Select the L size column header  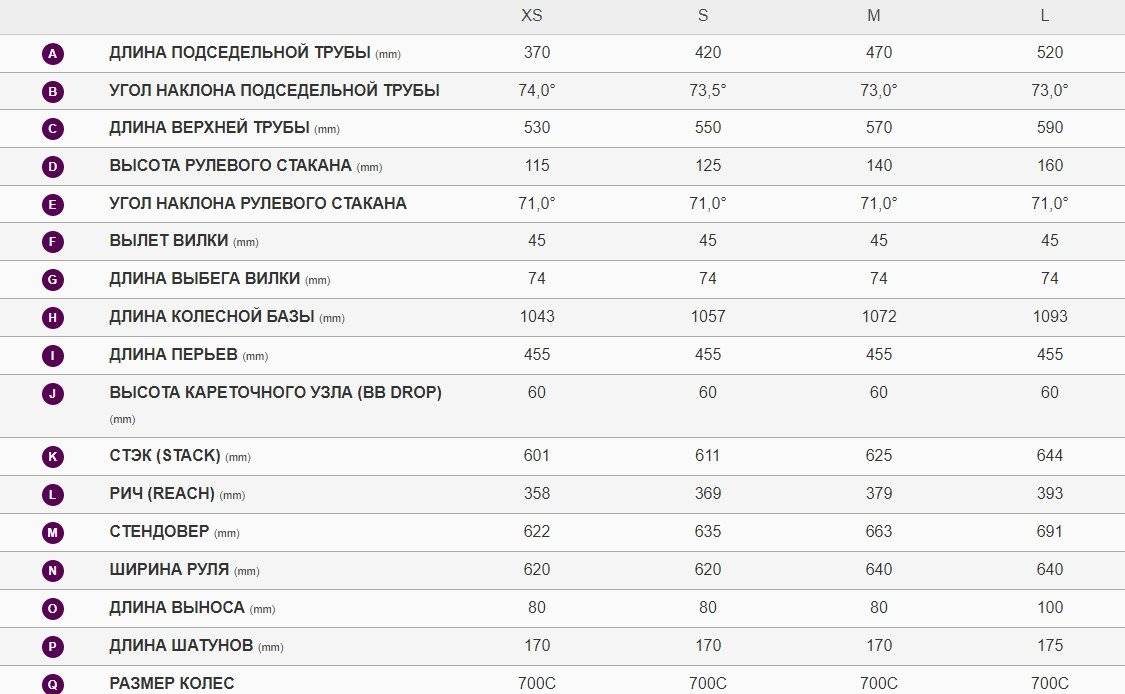[1045, 16]
